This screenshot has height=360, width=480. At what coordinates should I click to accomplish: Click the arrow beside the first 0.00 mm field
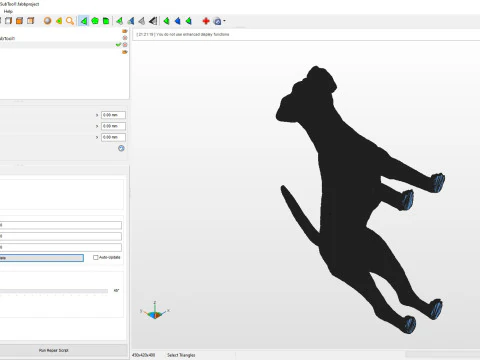[x=97, y=115]
